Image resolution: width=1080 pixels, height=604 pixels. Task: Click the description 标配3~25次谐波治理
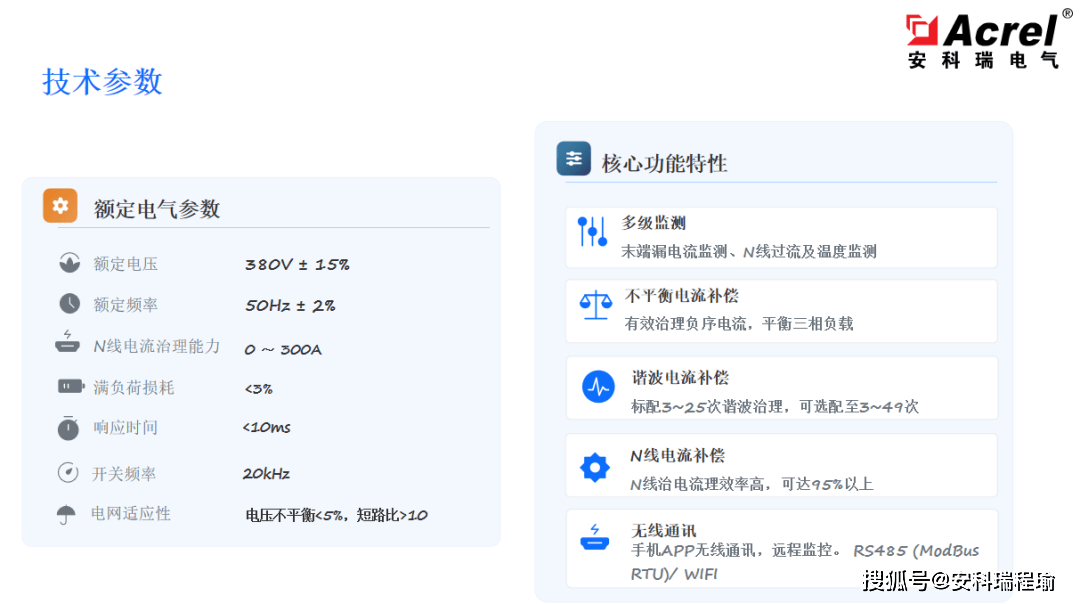pos(708,406)
